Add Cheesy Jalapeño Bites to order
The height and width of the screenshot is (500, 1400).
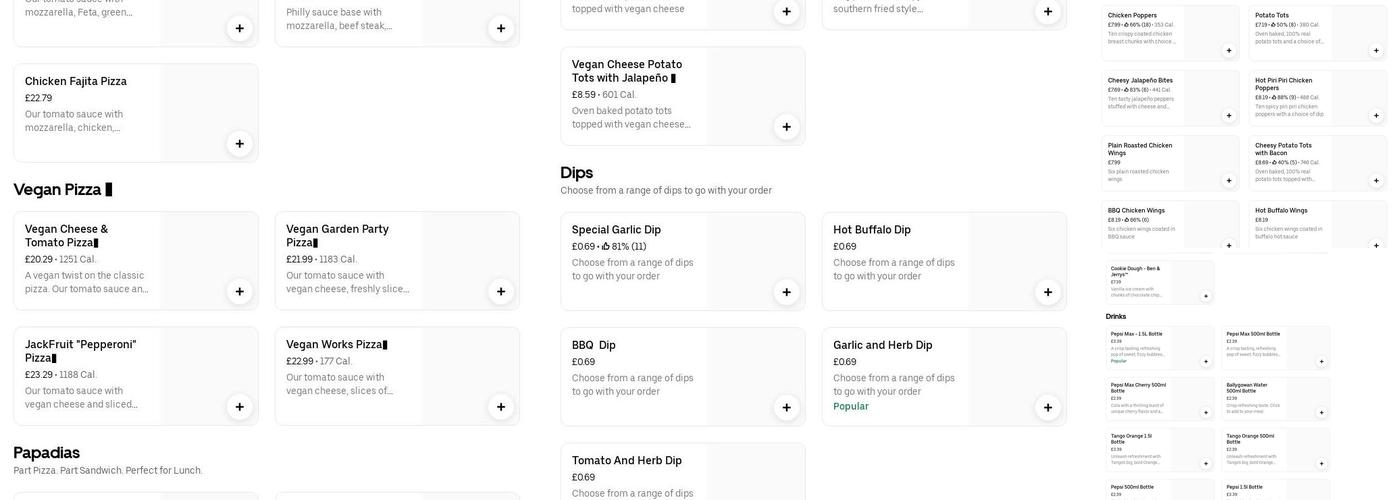(x=1229, y=116)
